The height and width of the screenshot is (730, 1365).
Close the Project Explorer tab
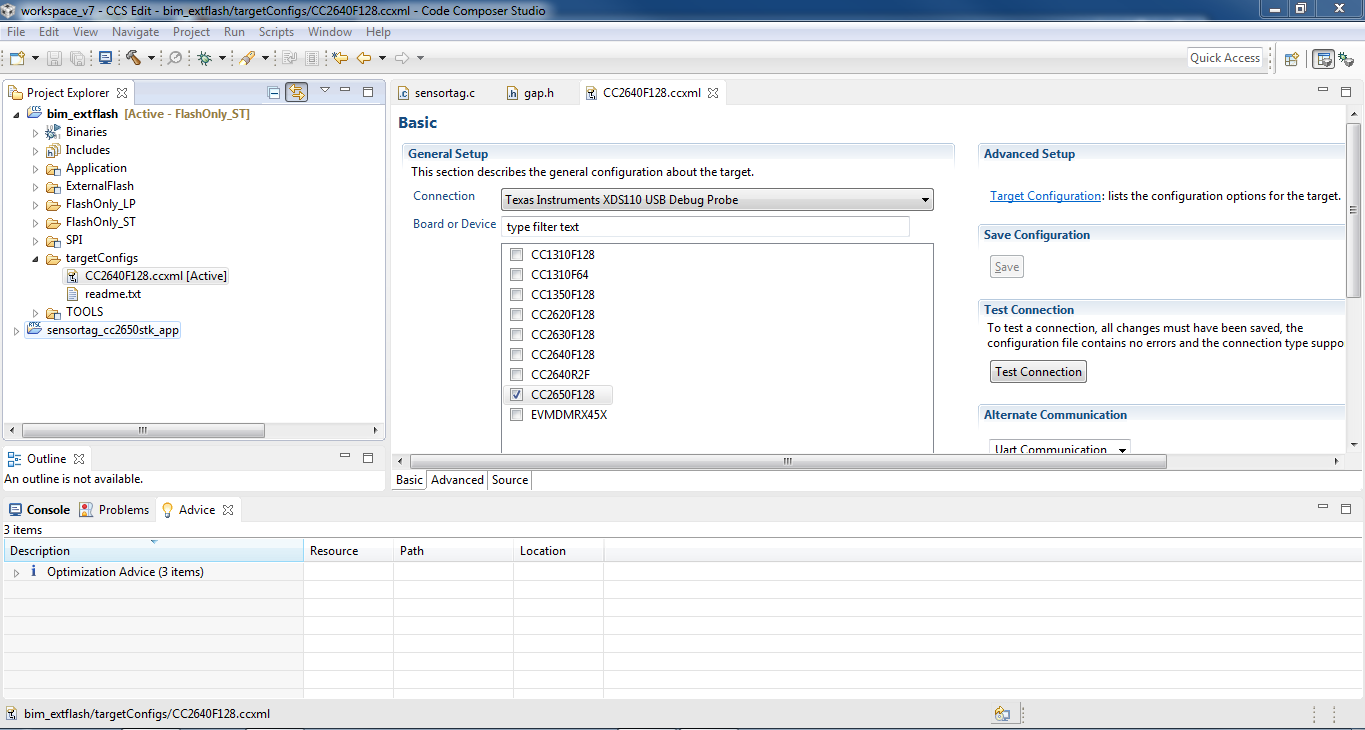[x=122, y=93]
